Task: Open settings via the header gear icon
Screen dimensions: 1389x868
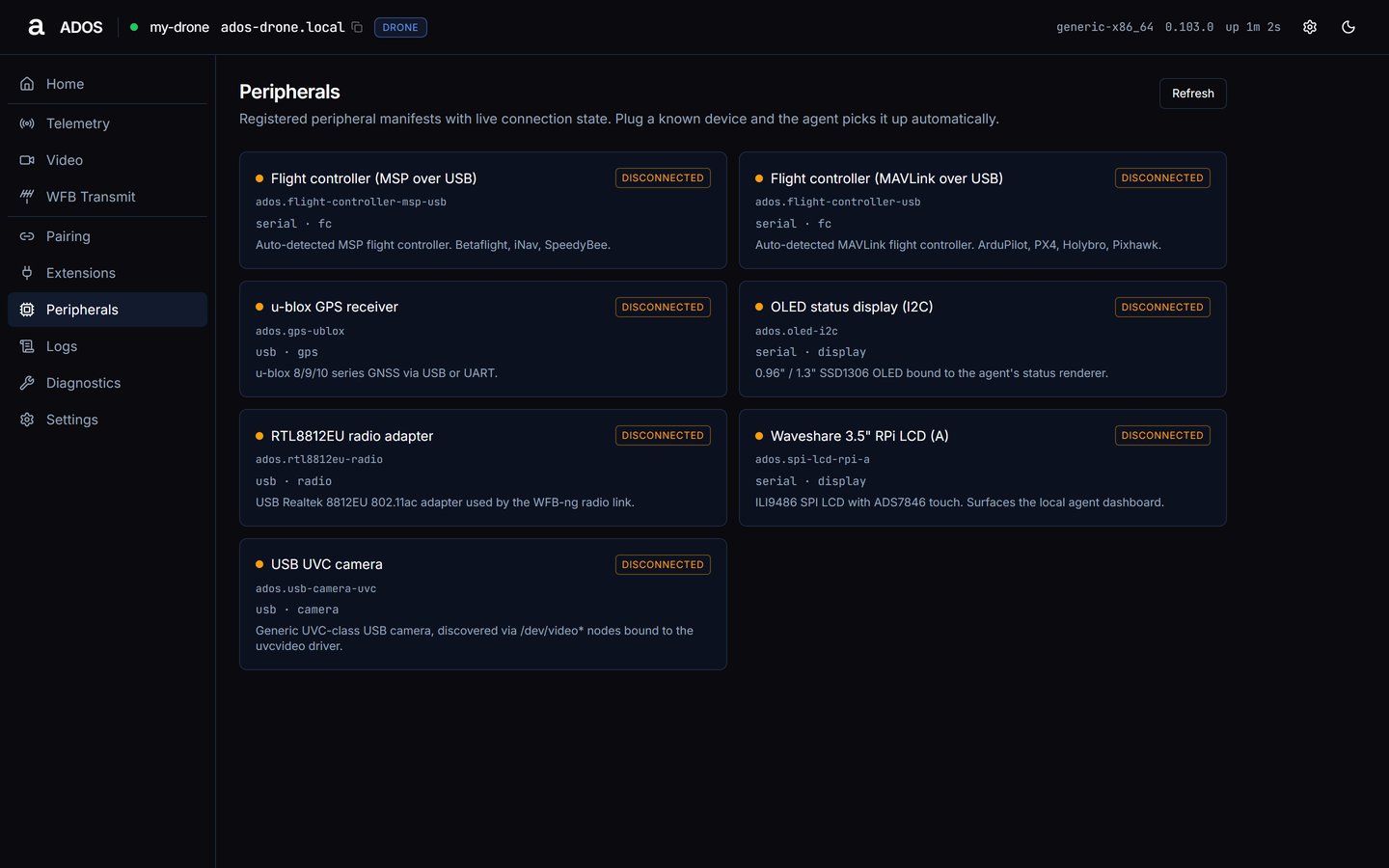Action: coord(1310,27)
